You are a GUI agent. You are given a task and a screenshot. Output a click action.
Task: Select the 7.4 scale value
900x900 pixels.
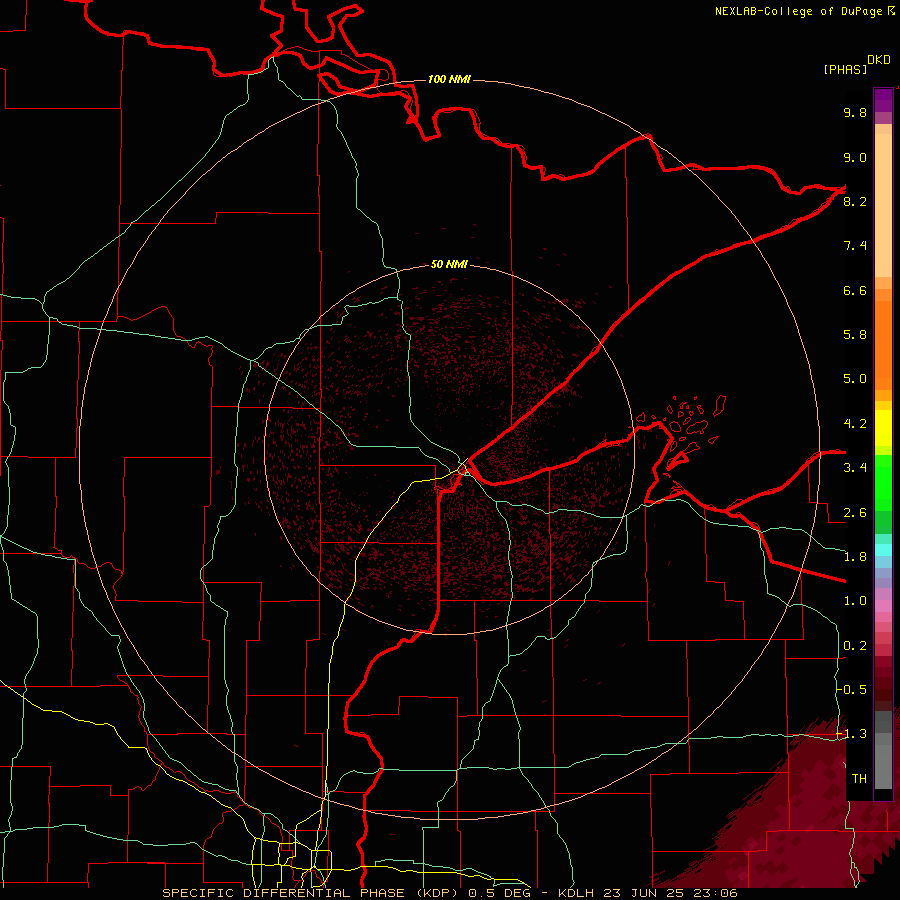click(x=855, y=246)
